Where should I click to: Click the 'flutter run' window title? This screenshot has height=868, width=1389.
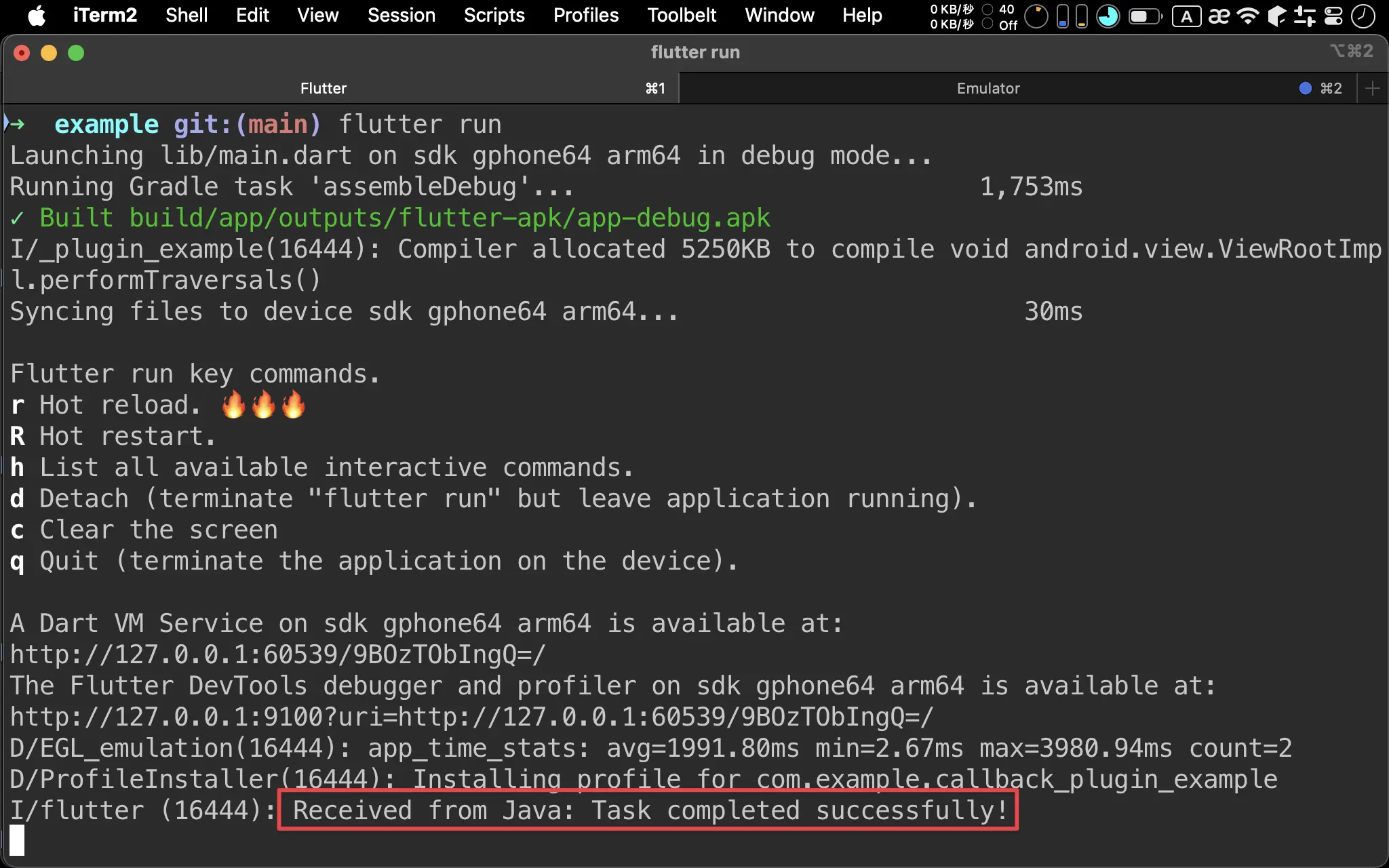tap(695, 52)
